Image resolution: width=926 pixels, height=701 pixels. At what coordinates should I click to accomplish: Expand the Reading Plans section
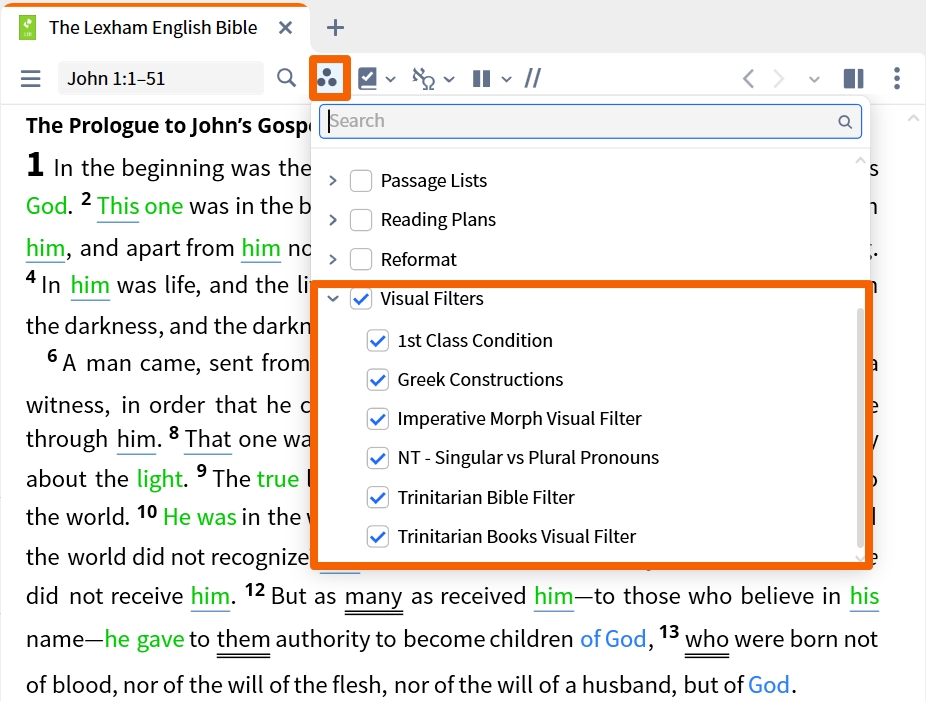pyautogui.click(x=333, y=220)
